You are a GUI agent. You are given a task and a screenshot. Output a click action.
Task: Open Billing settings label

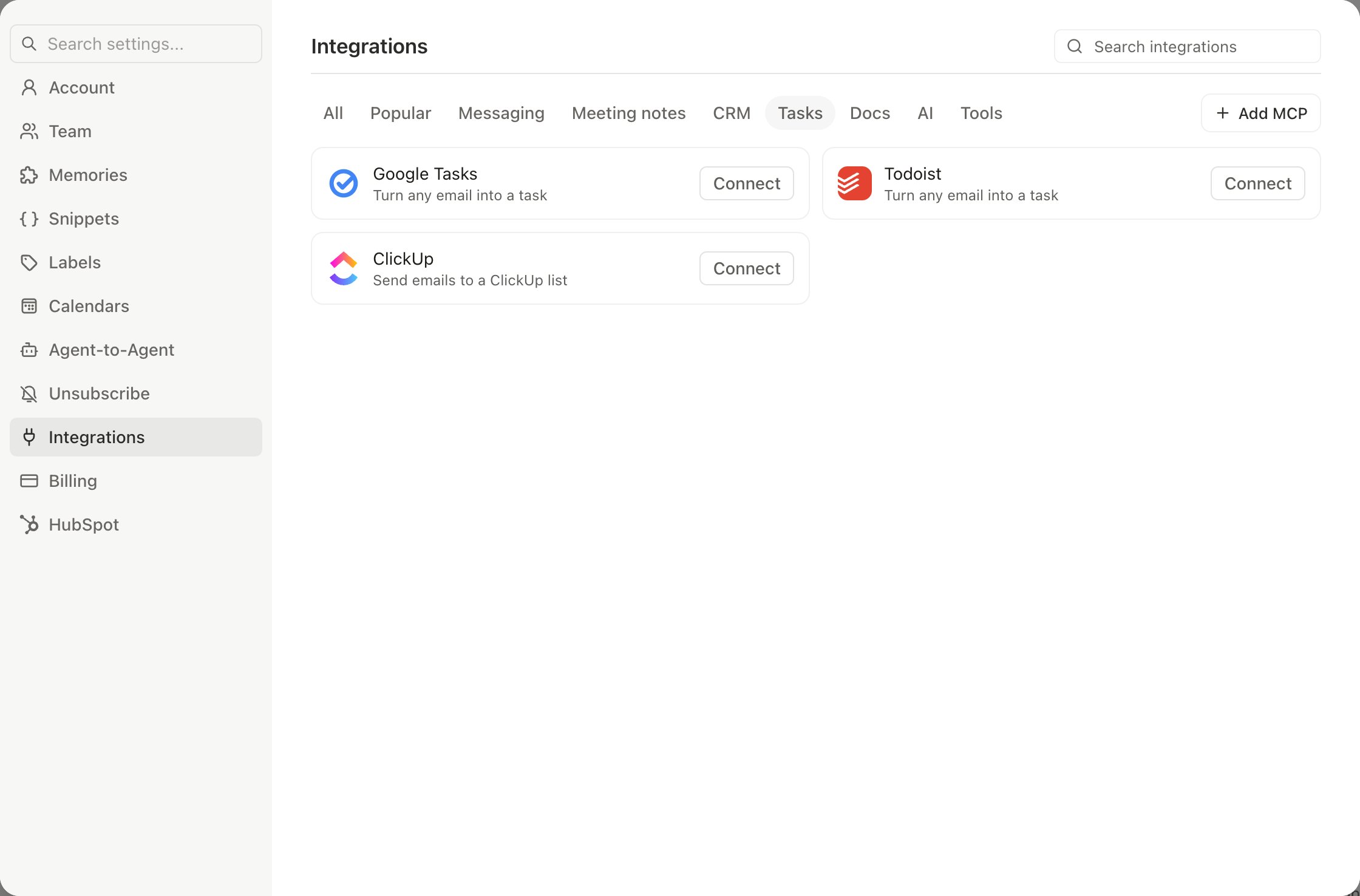click(x=73, y=481)
